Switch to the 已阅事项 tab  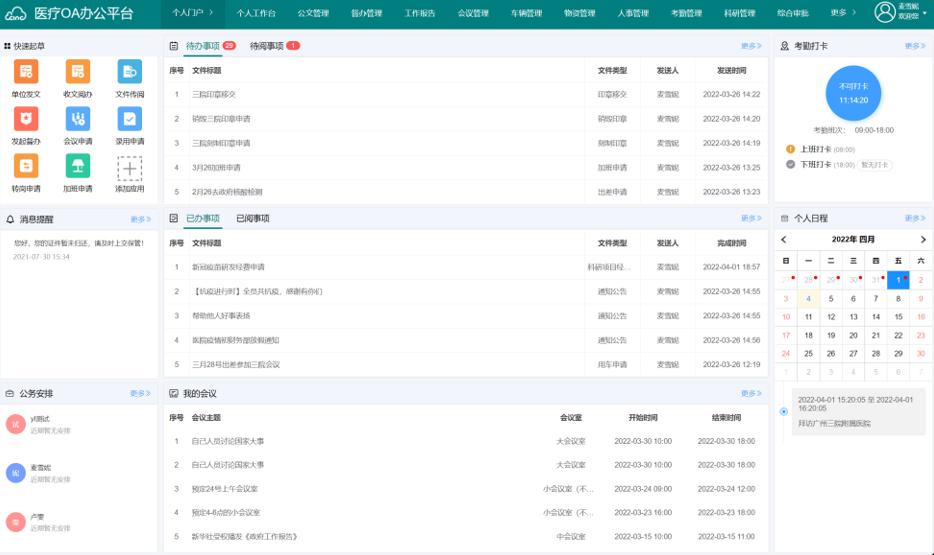coord(252,218)
